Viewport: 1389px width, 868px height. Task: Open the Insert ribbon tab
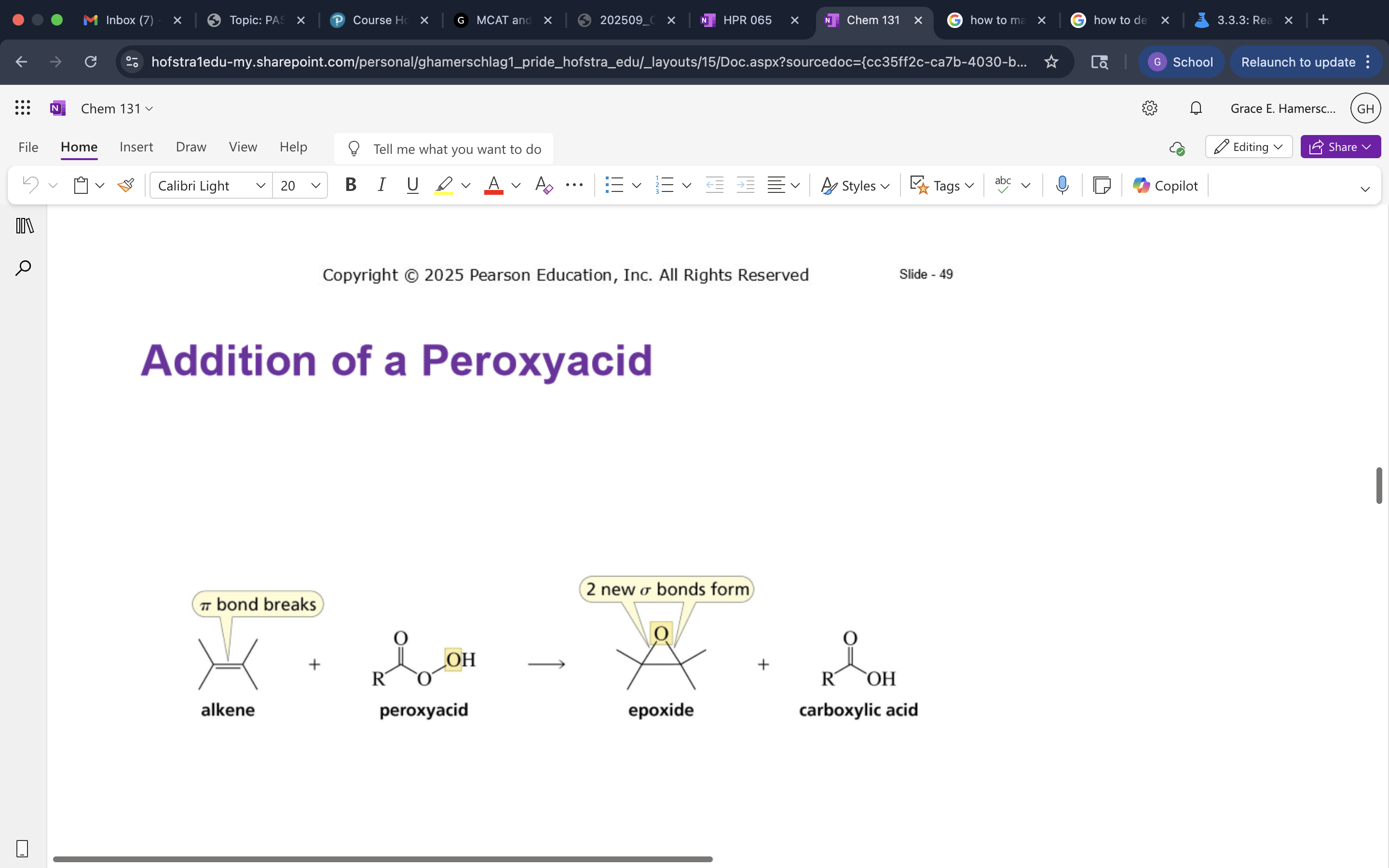click(136, 147)
